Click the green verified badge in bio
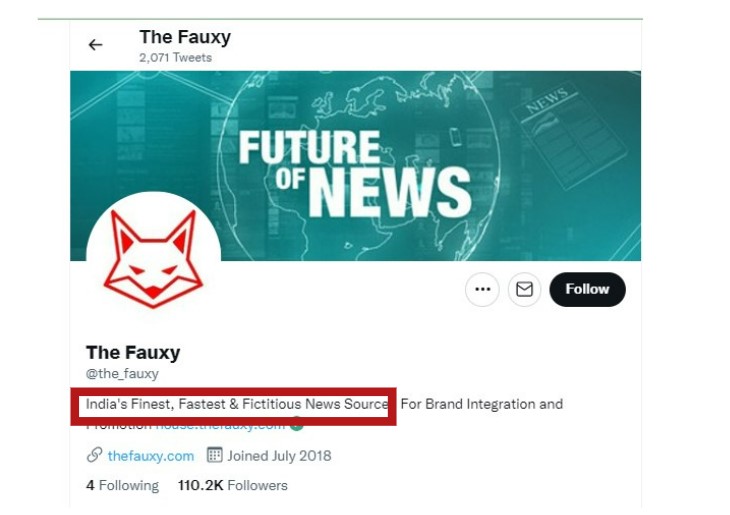This screenshot has width=730, height=515. (296, 424)
